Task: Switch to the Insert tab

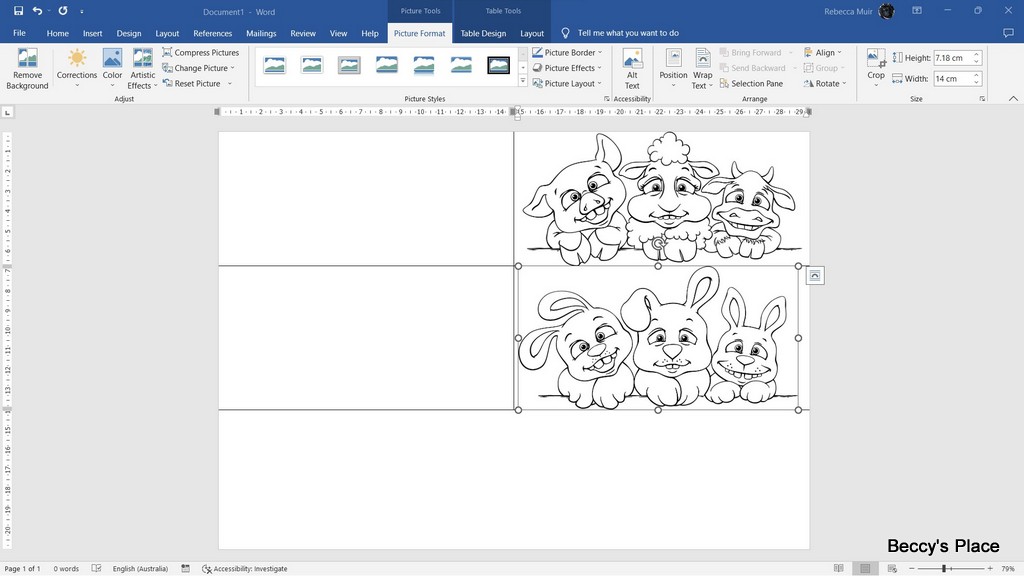Action: (92, 33)
